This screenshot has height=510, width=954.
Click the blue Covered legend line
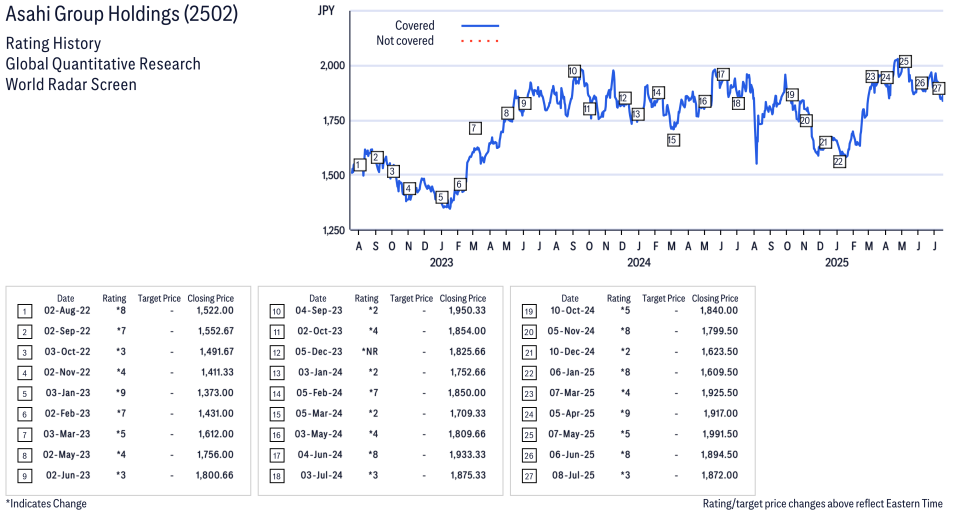pos(480,26)
